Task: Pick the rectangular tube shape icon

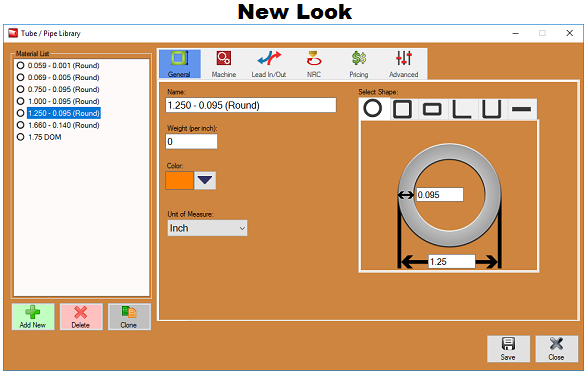Action: pyautogui.click(x=432, y=109)
